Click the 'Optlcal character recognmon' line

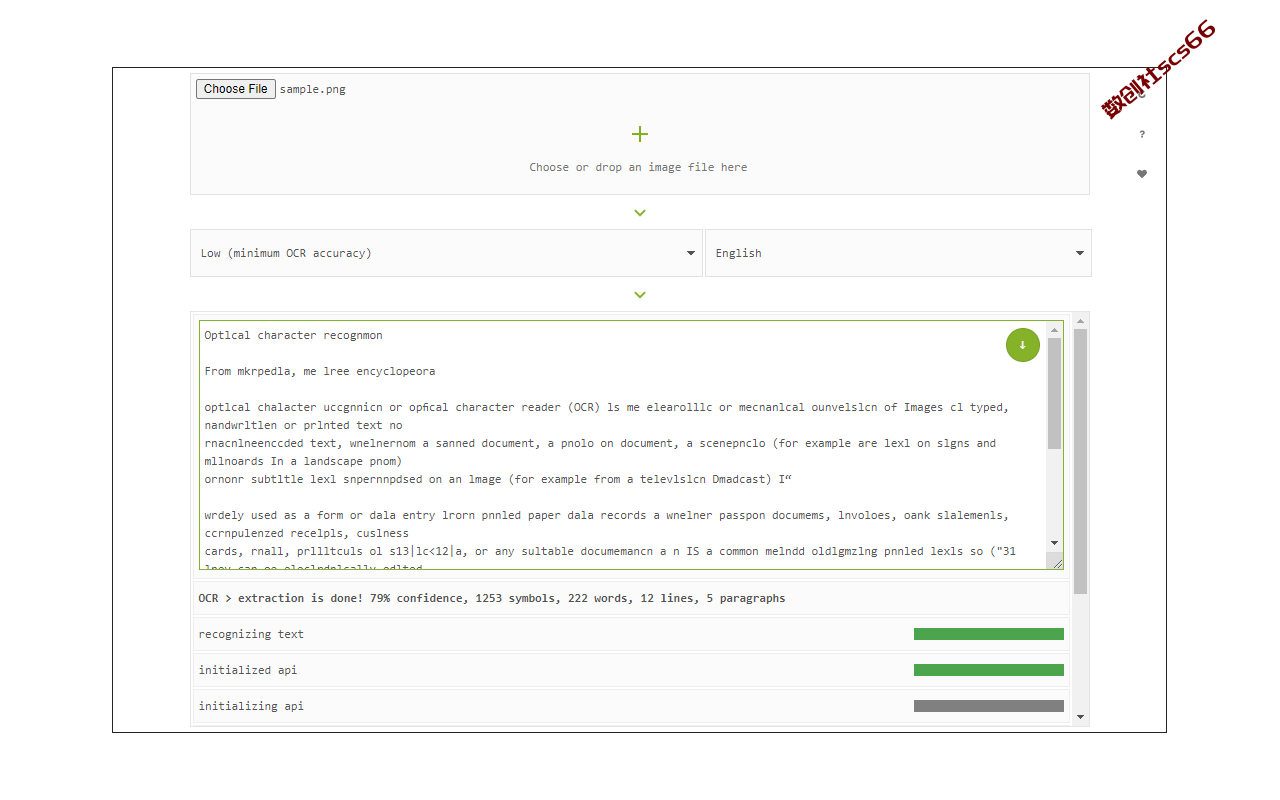point(294,335)
